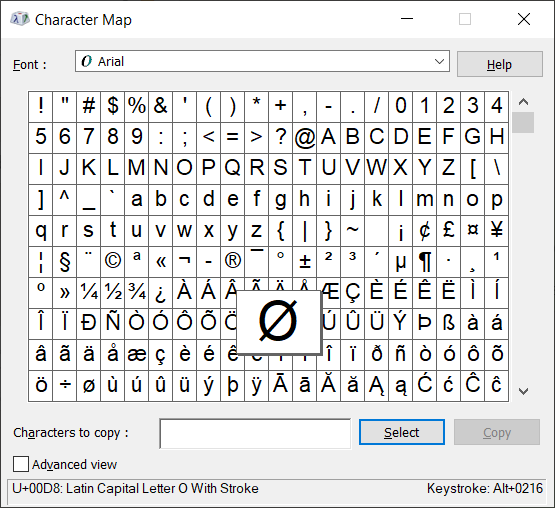Click the Select button

pos(402,432)
